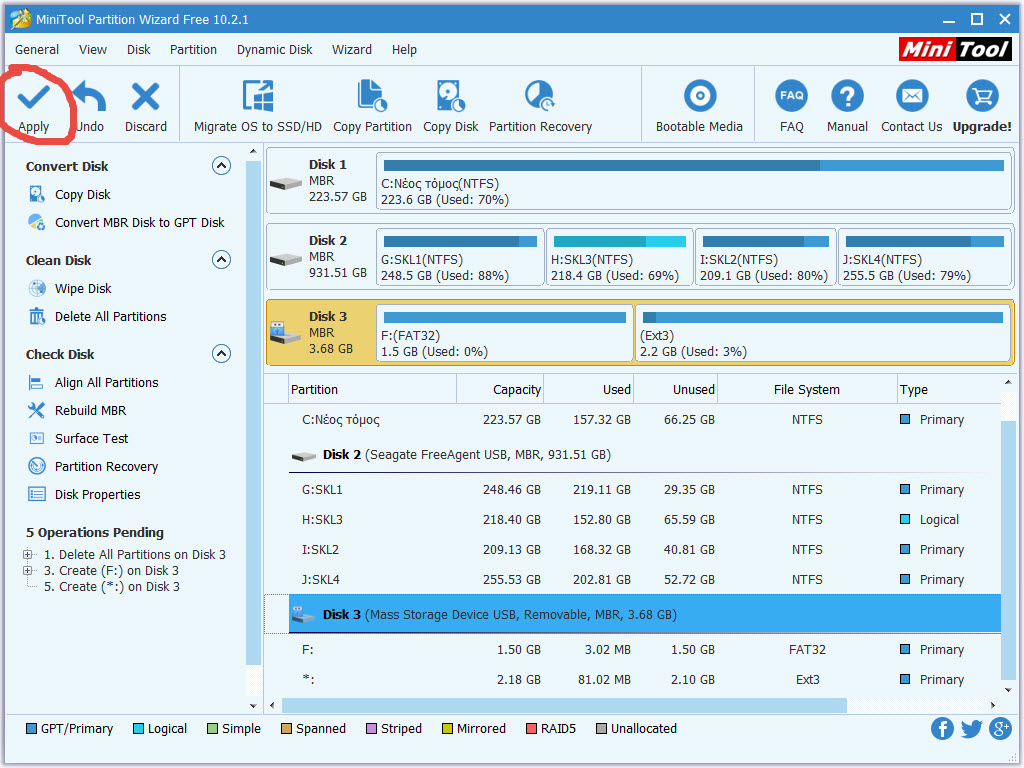The width and height of the screenshot is (1024, 768).
Task: Start the Partition Recovery toolbar tool
Action: [x=540, y=98]
